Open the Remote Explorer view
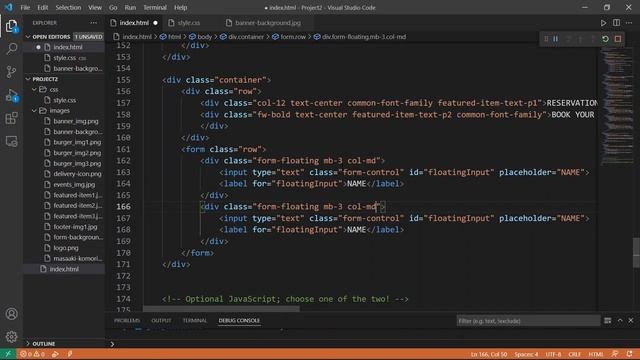Image resolution: width=640 pixels, height=360 pixels. coord(11,141)
